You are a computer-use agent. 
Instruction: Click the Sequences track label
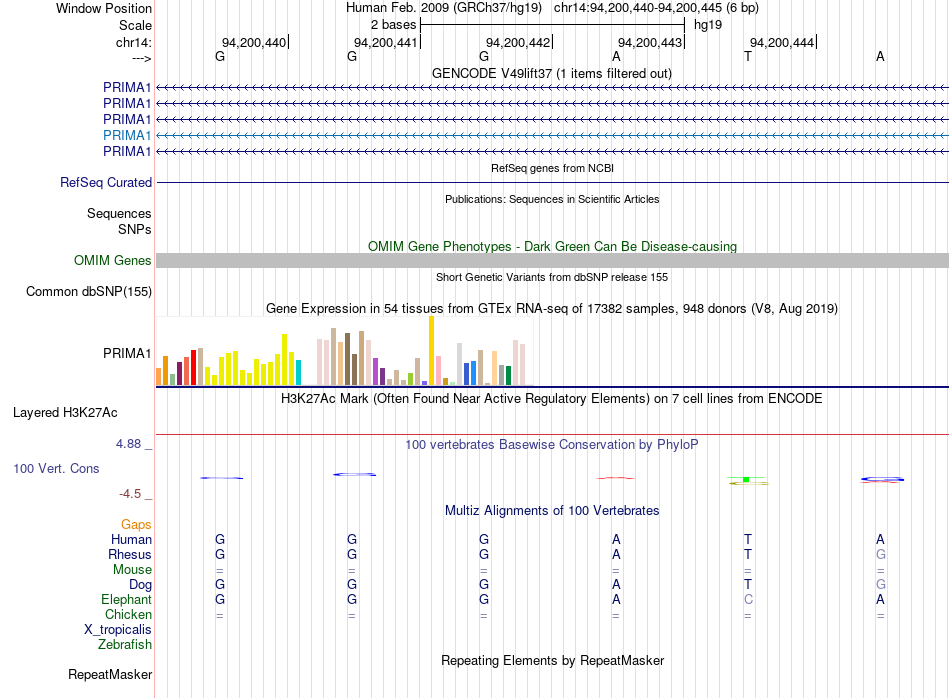(x=119, y=213)
